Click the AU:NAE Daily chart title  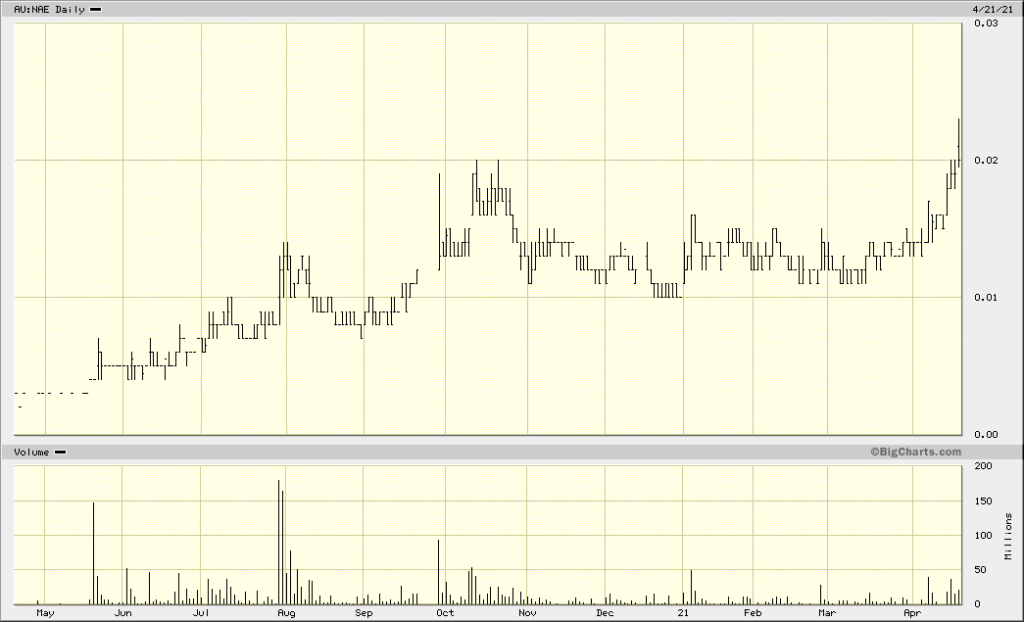(x=49, y=10)
